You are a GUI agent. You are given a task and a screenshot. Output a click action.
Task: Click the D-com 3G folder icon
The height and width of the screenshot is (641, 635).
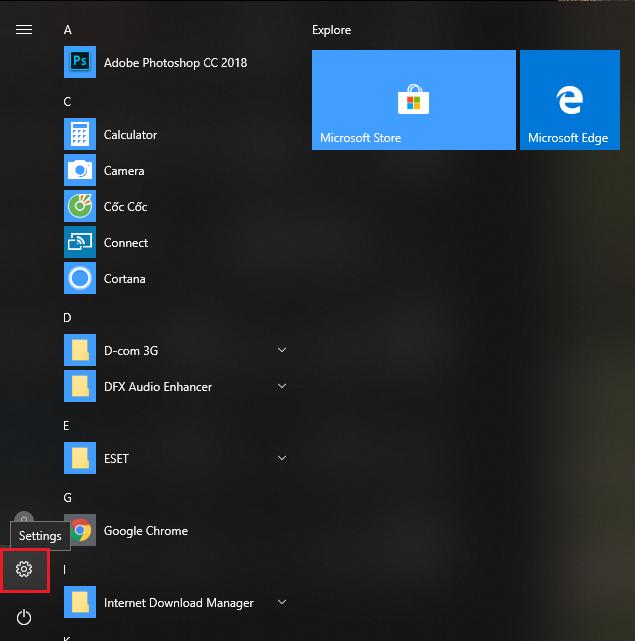80,350
